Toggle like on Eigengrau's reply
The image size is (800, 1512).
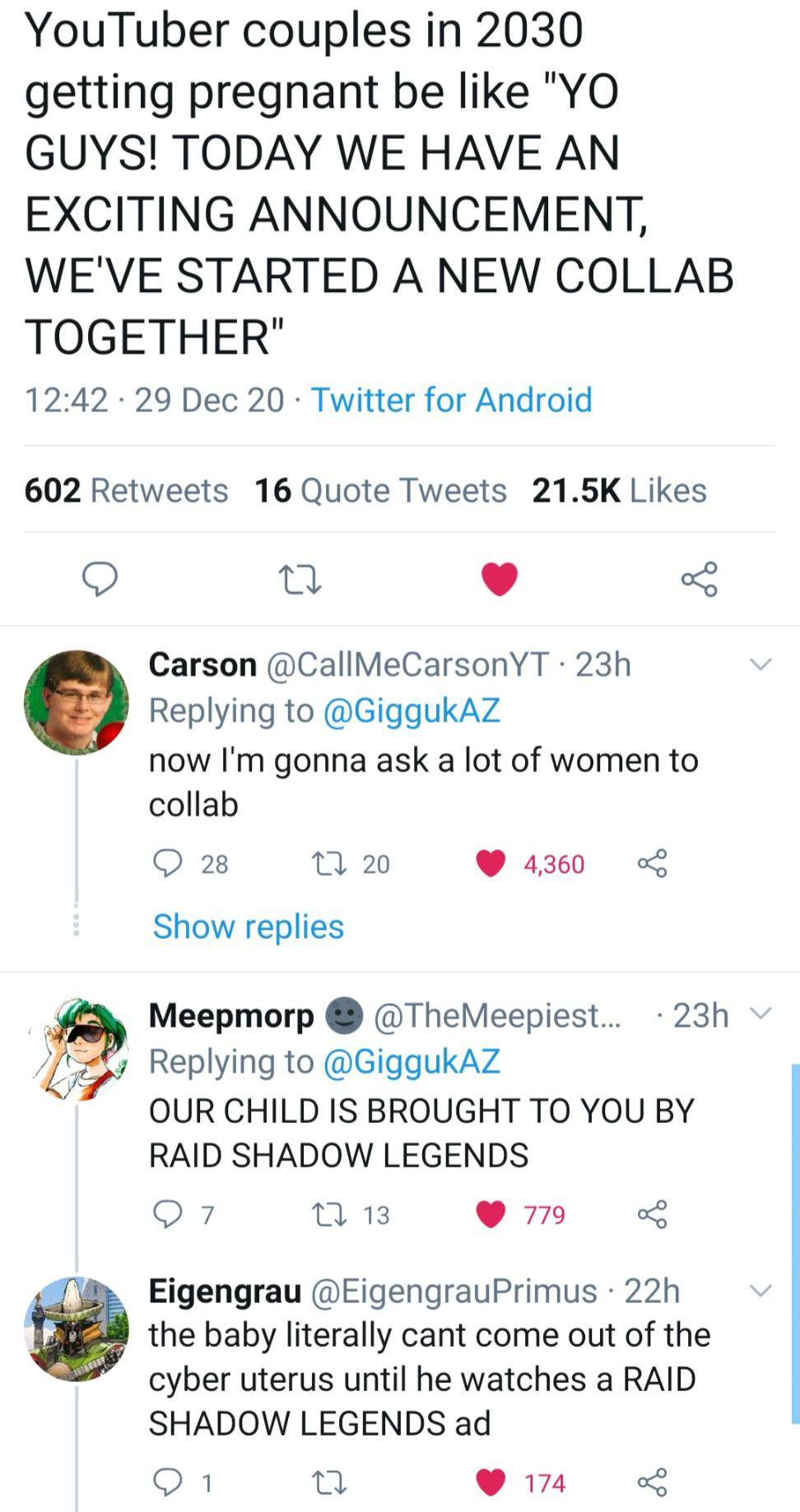tap(491, 1482)
